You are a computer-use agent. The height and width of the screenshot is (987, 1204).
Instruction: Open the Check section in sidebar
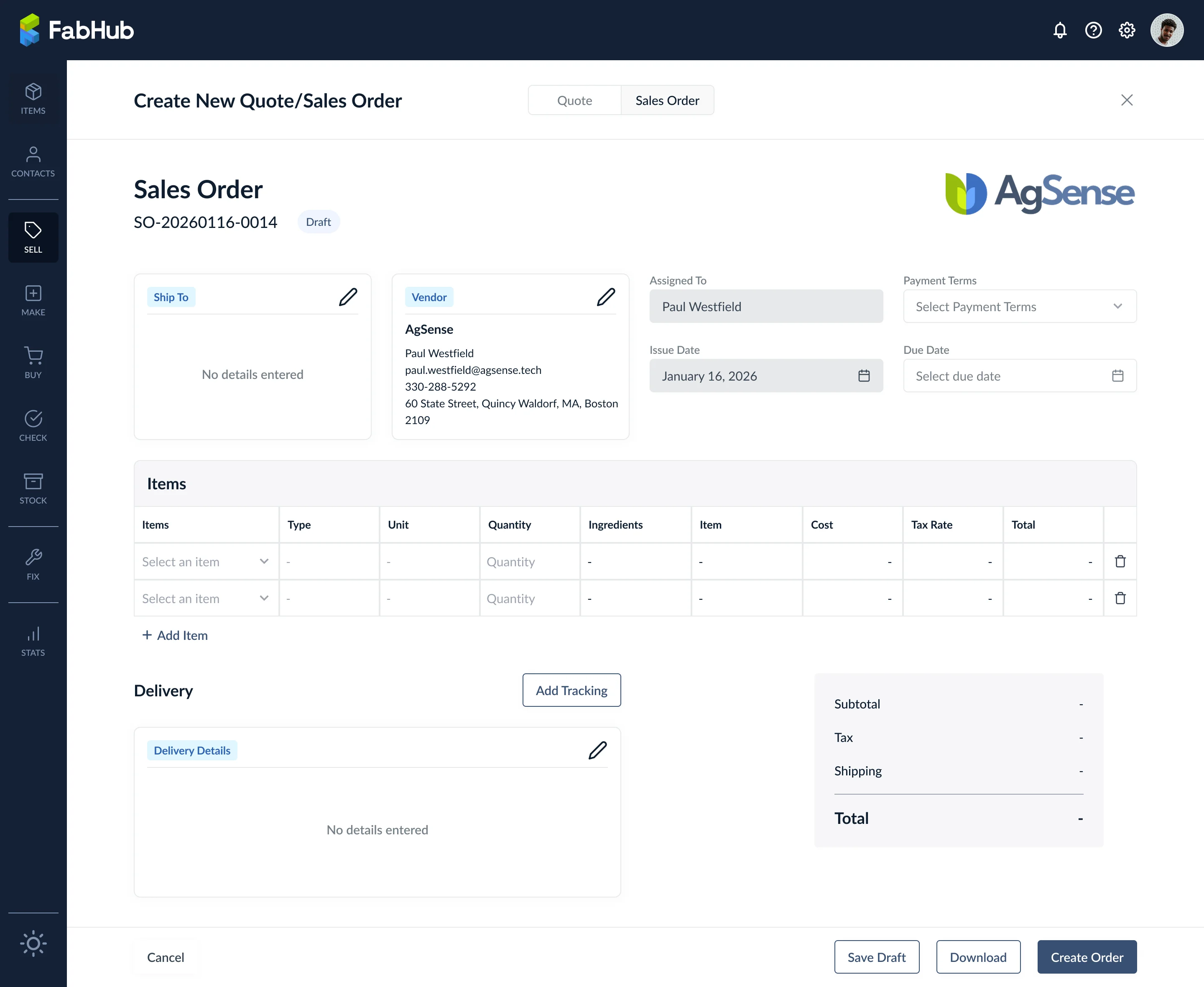click(33, 427)
